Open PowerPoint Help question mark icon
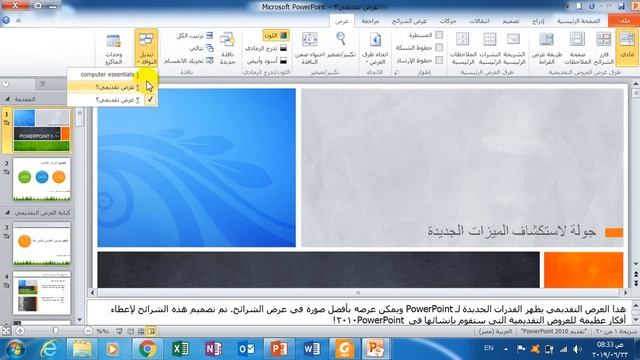This screenshot has width=640, height=360. point(6,20)
